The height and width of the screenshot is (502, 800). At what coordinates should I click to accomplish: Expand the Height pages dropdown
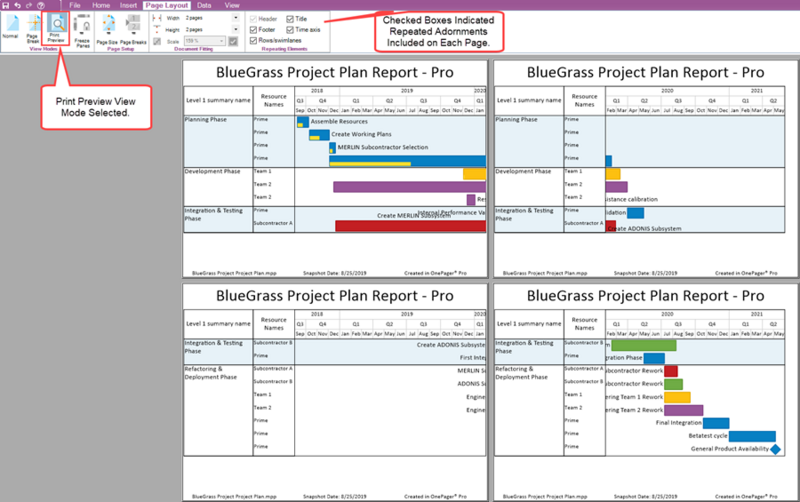(x=236, y=30)
